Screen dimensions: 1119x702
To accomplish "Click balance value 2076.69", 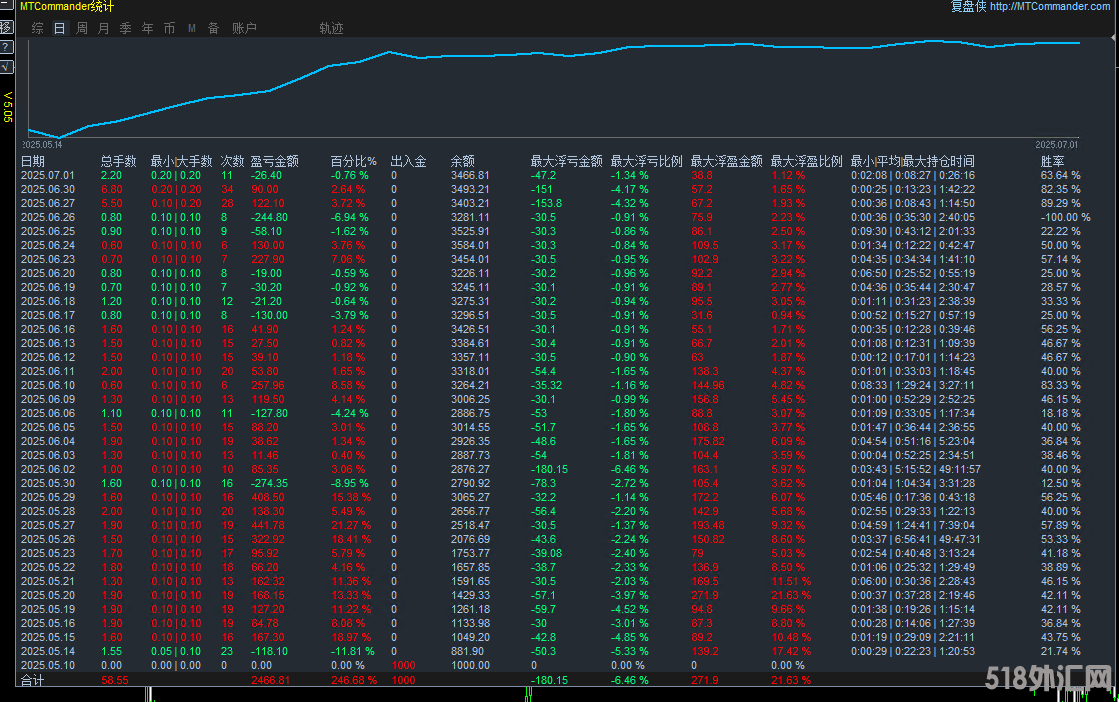I will (x=470, y=539).
